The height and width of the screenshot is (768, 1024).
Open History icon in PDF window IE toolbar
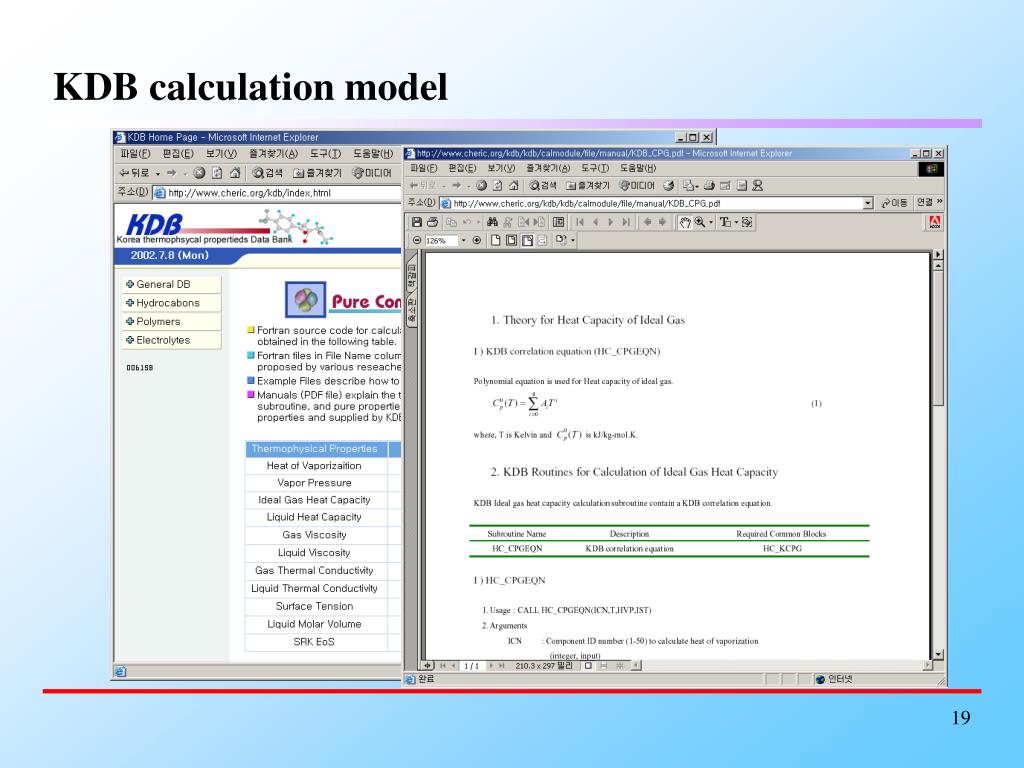tap(669, 185)
